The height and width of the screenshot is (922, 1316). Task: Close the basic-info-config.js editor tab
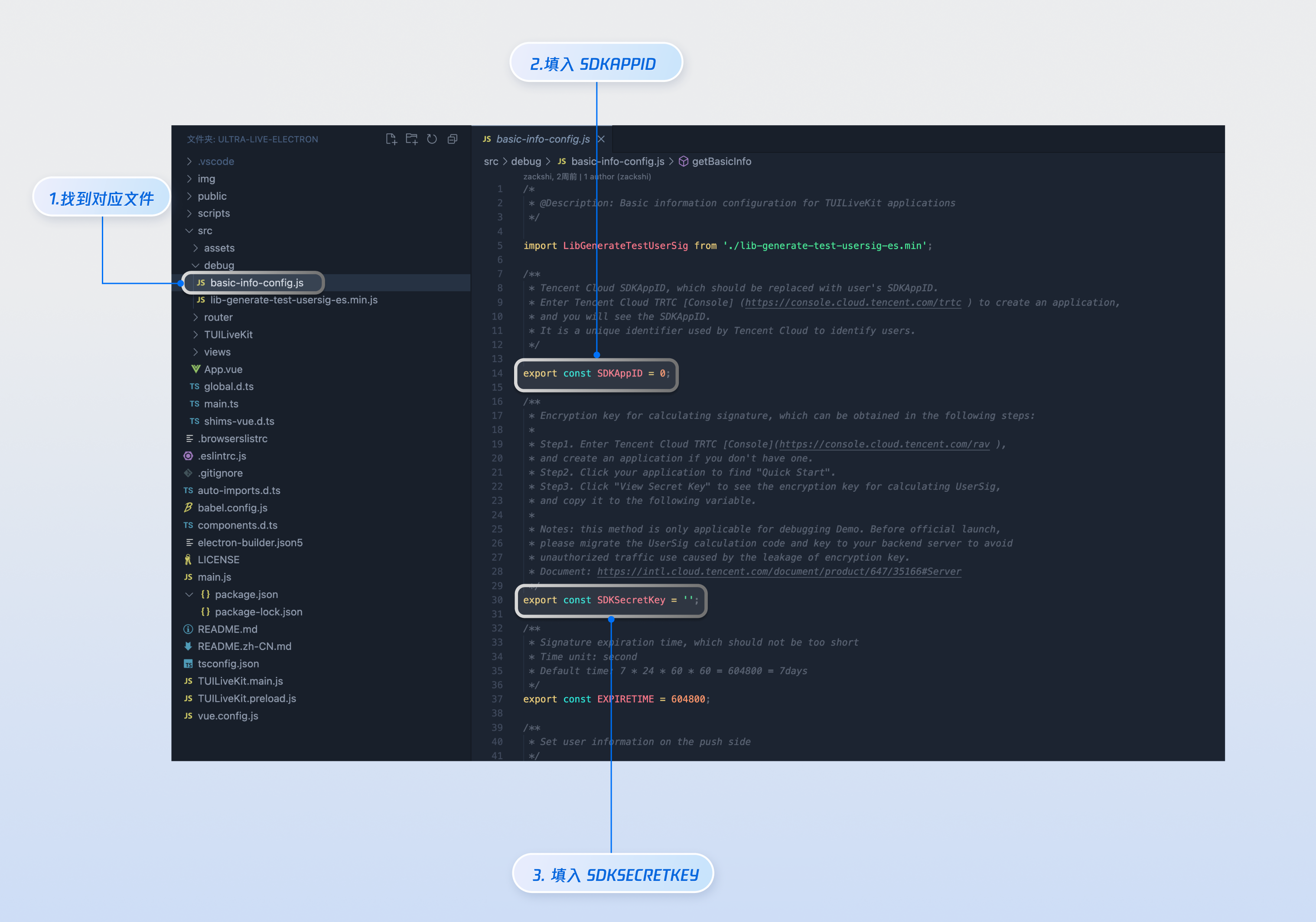(x=601, y=139)
